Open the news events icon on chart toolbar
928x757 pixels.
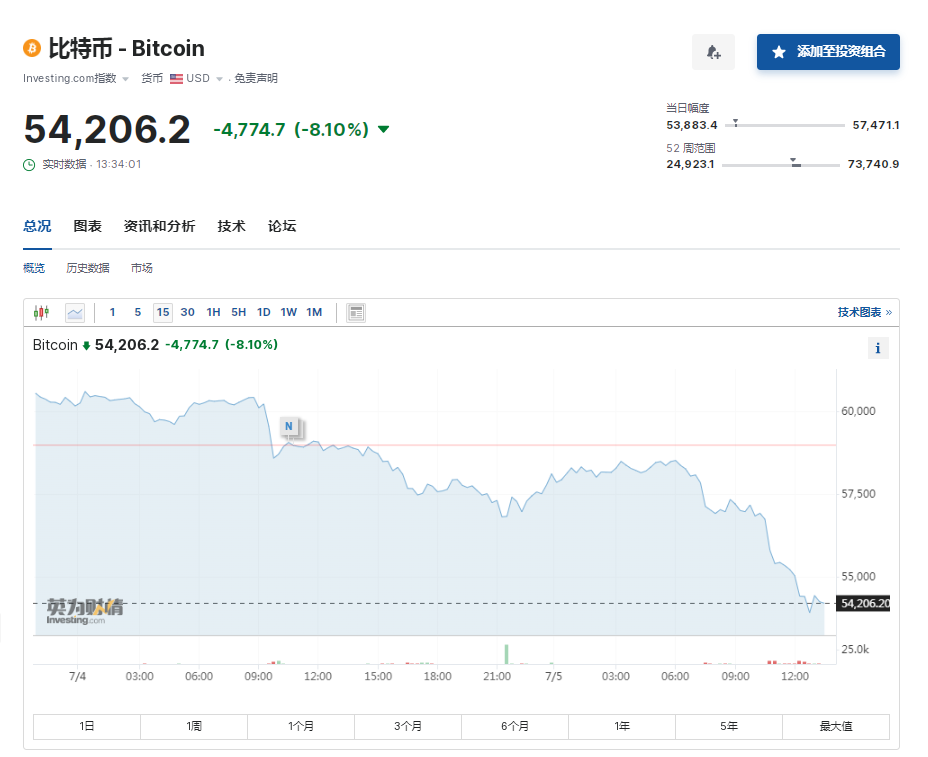[355, 312]
